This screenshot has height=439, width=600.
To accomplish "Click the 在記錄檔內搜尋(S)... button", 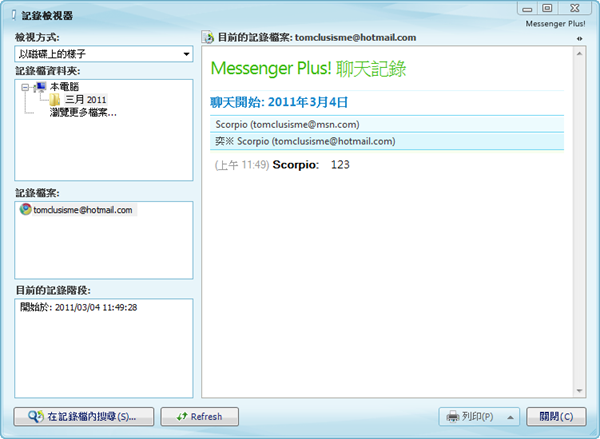I will (84, 416).
